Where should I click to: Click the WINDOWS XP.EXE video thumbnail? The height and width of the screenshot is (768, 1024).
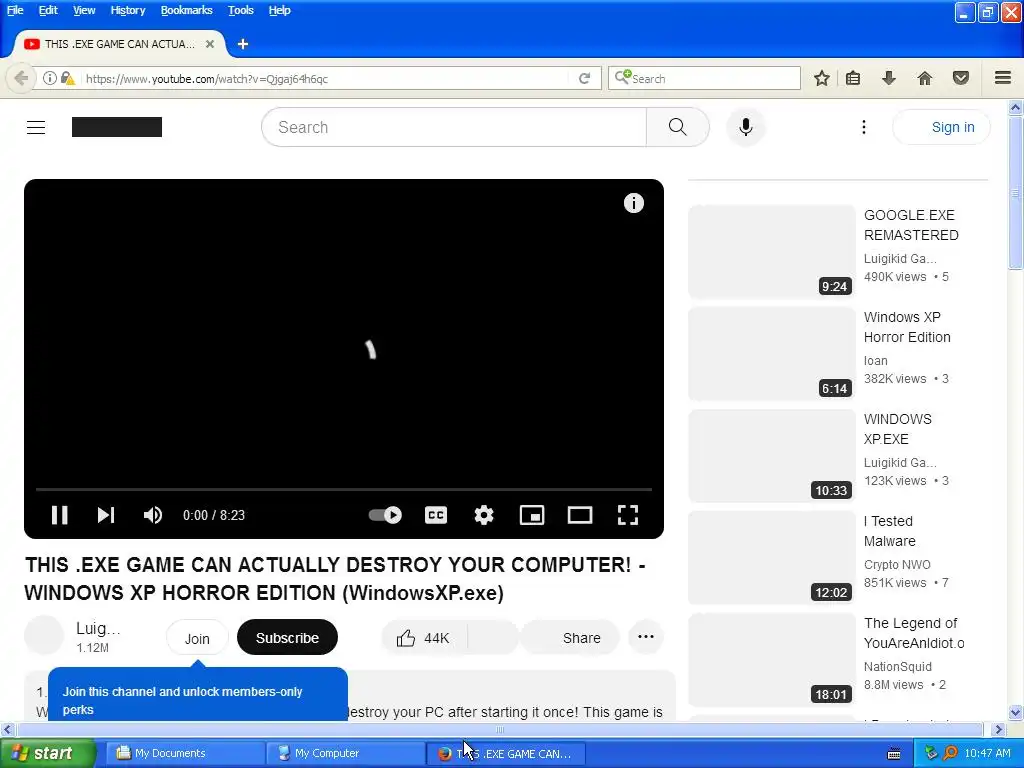tap(772, 456)
